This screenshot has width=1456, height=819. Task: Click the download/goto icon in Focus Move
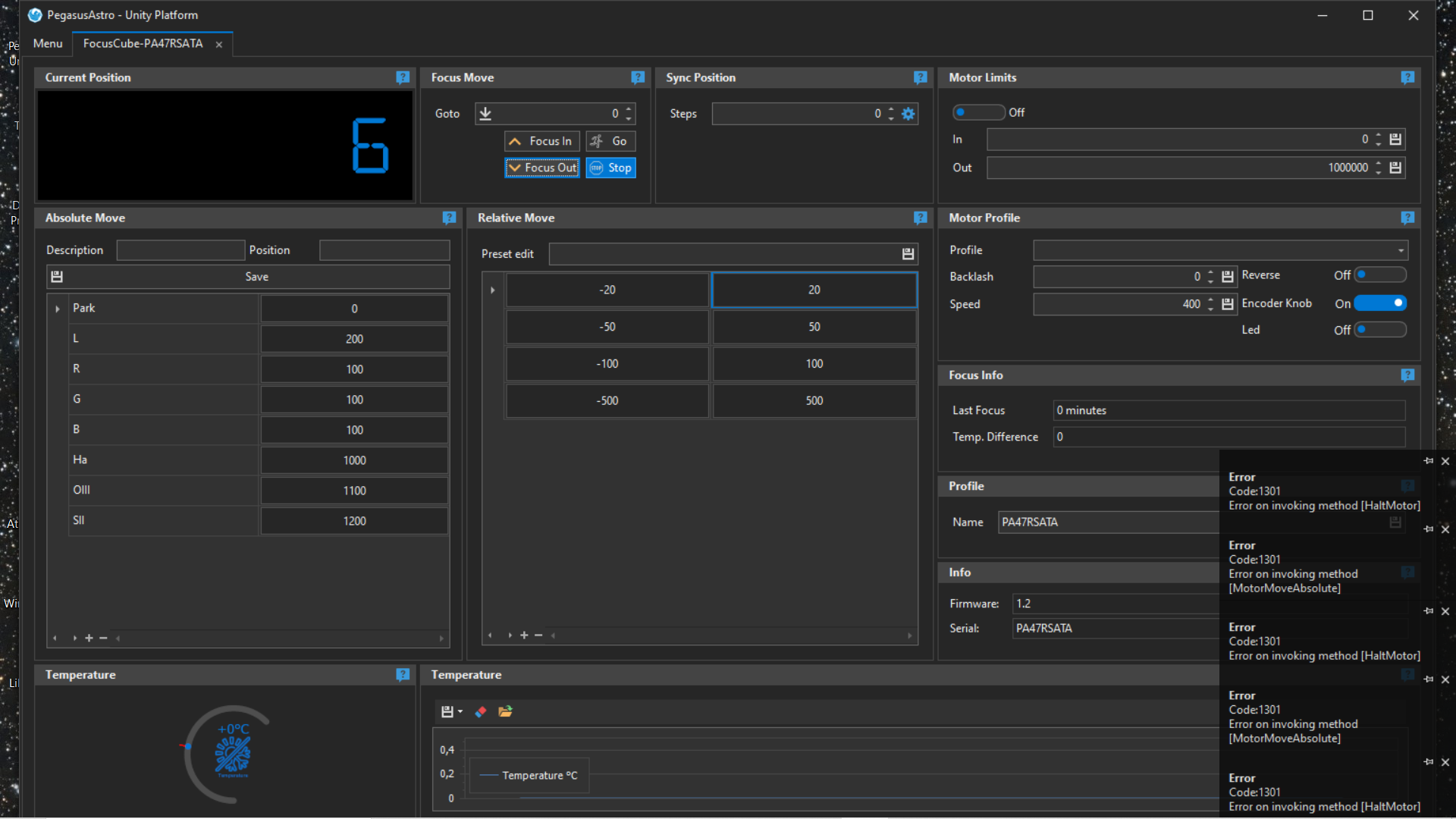(485, 112)
